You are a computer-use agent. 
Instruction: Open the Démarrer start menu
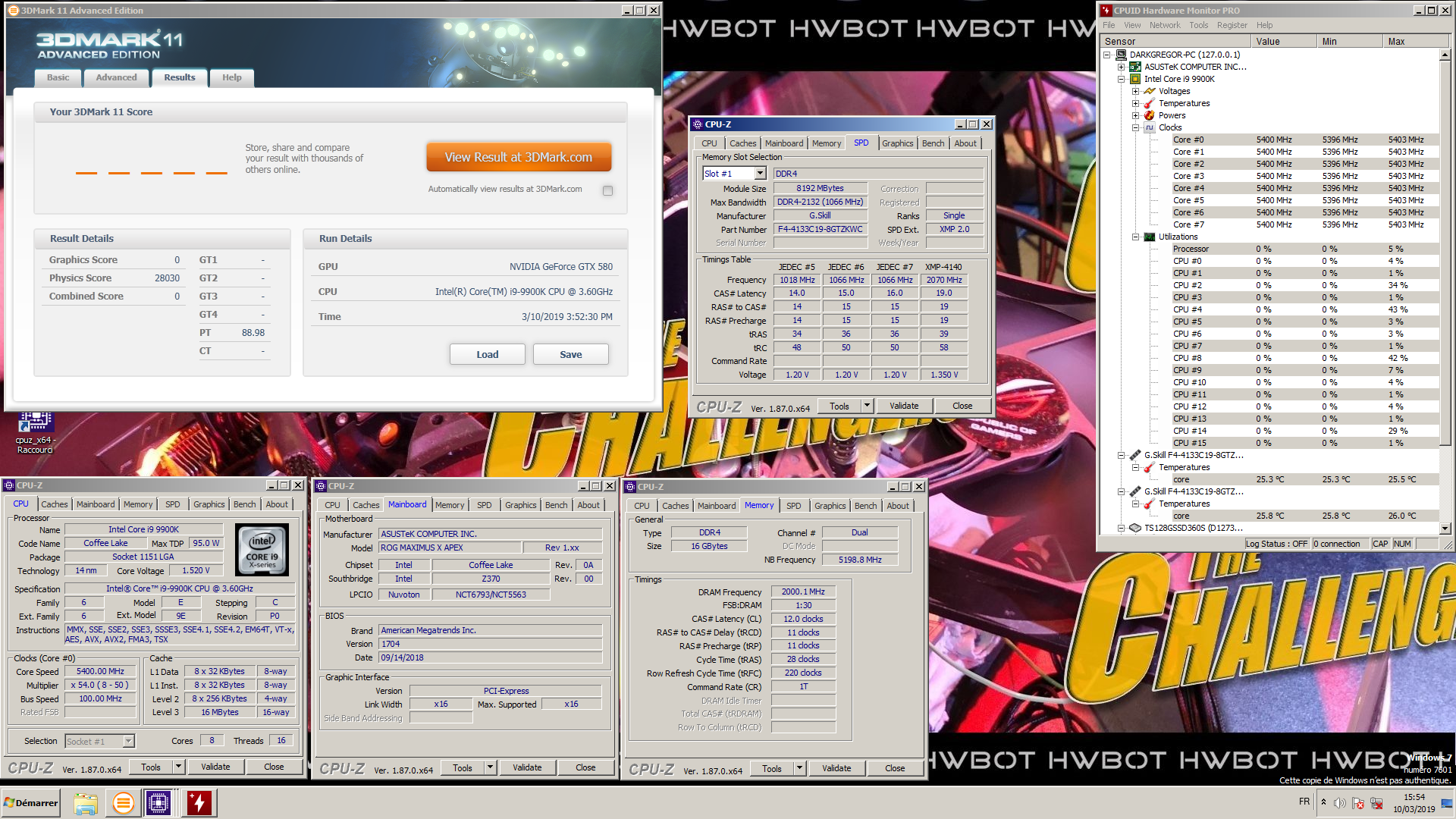[30, 803]
